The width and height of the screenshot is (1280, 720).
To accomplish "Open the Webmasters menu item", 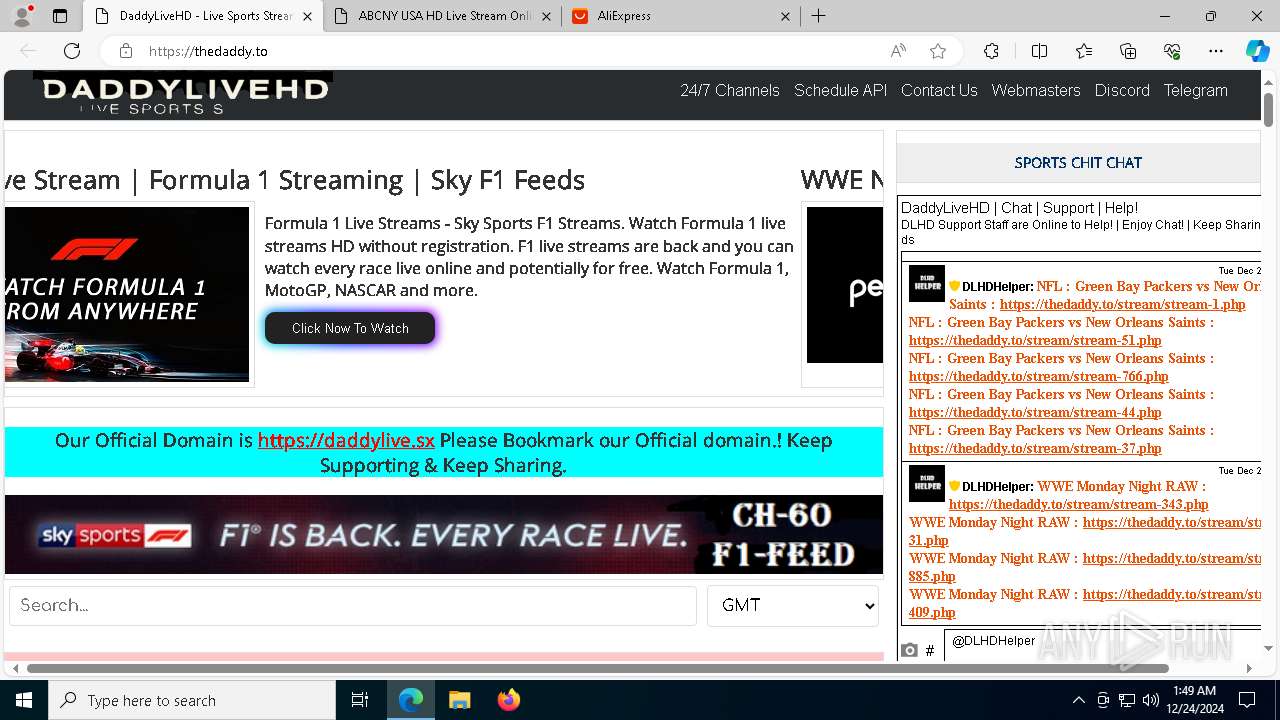I will click(x=1036, y=90).
